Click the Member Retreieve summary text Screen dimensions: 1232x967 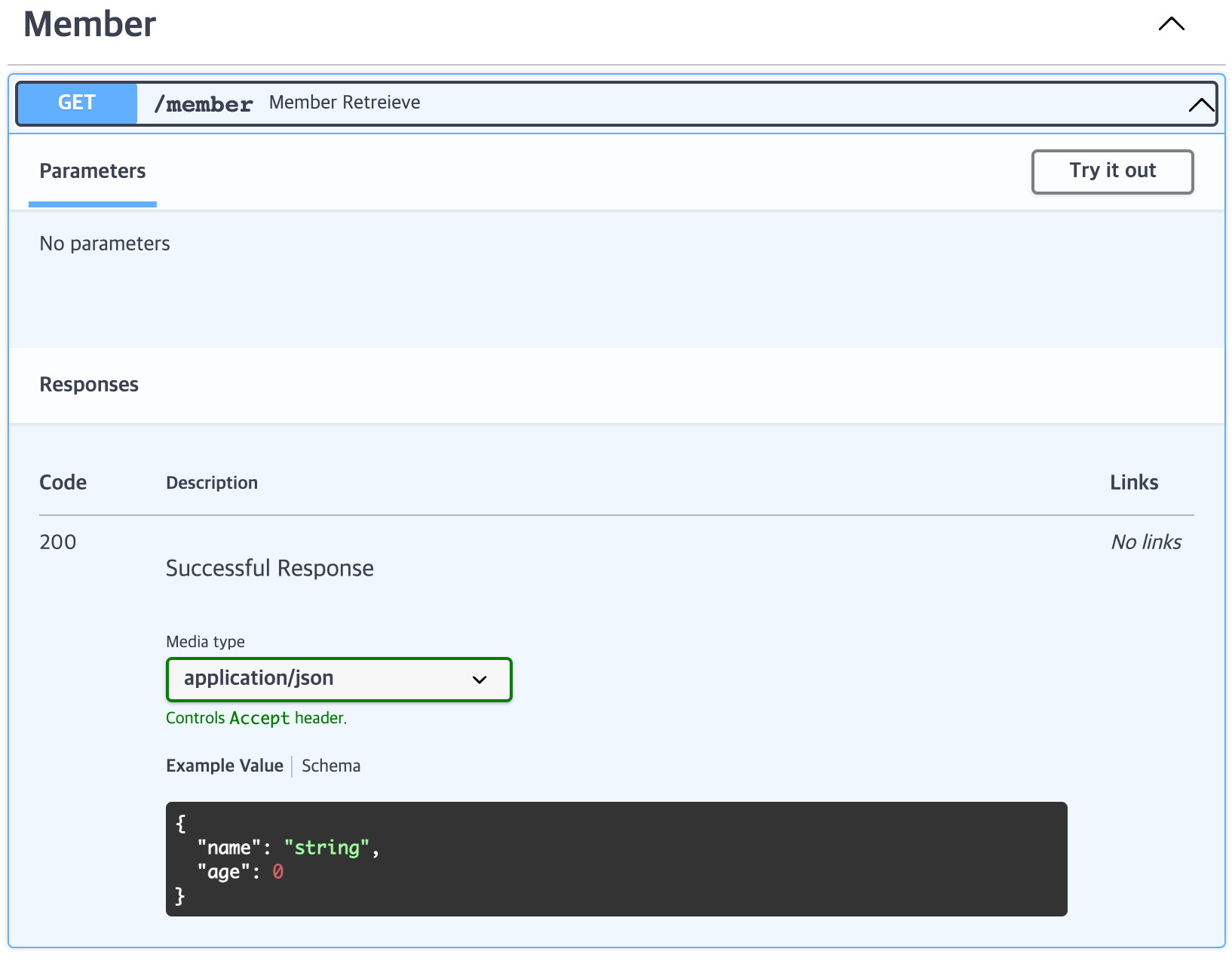pos(345,103)
